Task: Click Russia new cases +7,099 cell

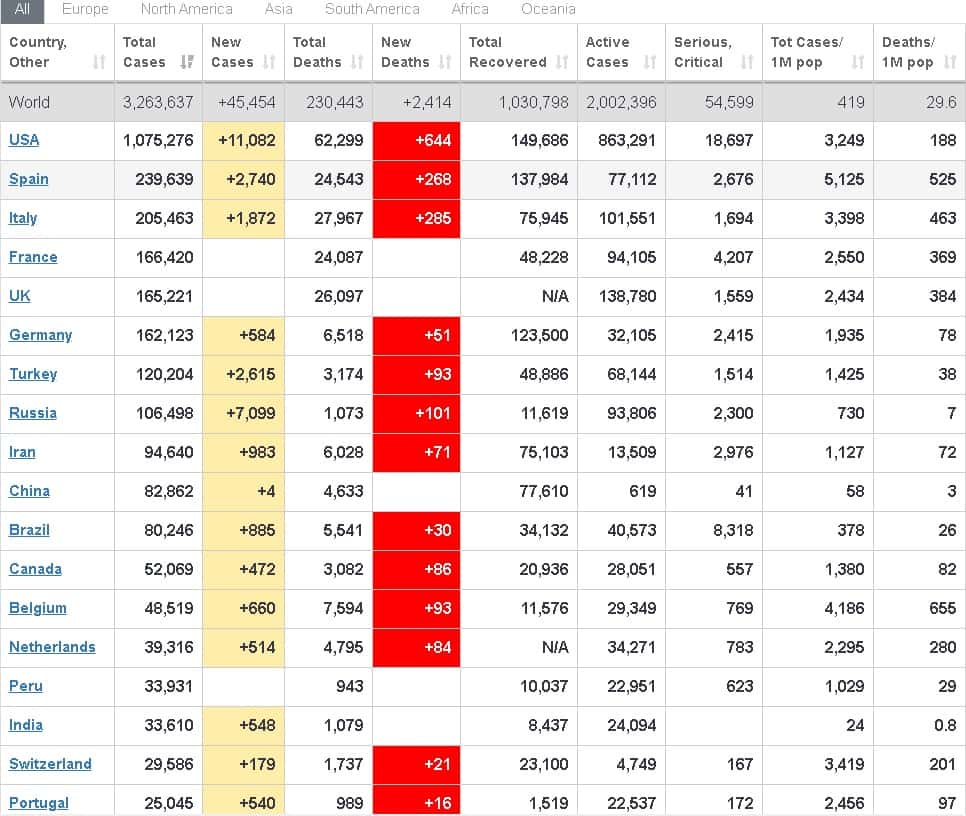Action: coord(243,413)
